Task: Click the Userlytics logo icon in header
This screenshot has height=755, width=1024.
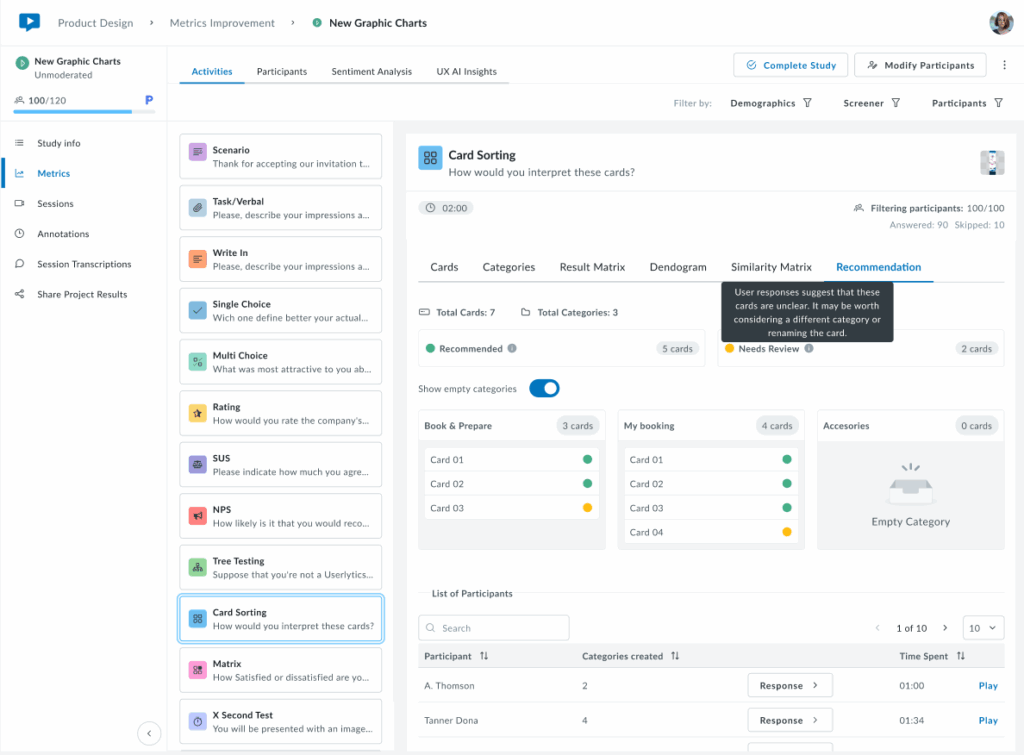Action: click(x=29, y=22)
